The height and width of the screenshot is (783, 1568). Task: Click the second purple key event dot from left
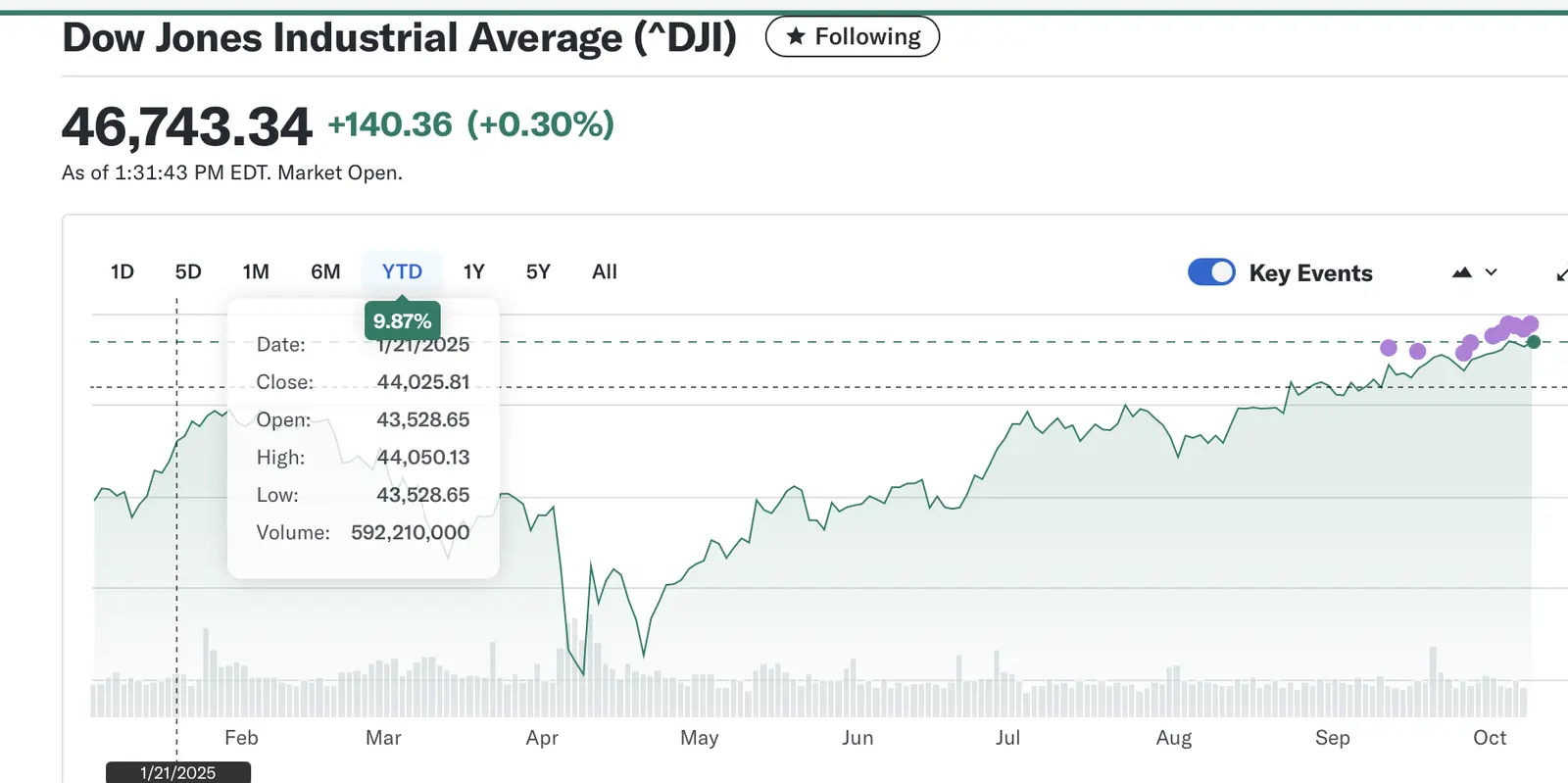[x=1417, y=351]
